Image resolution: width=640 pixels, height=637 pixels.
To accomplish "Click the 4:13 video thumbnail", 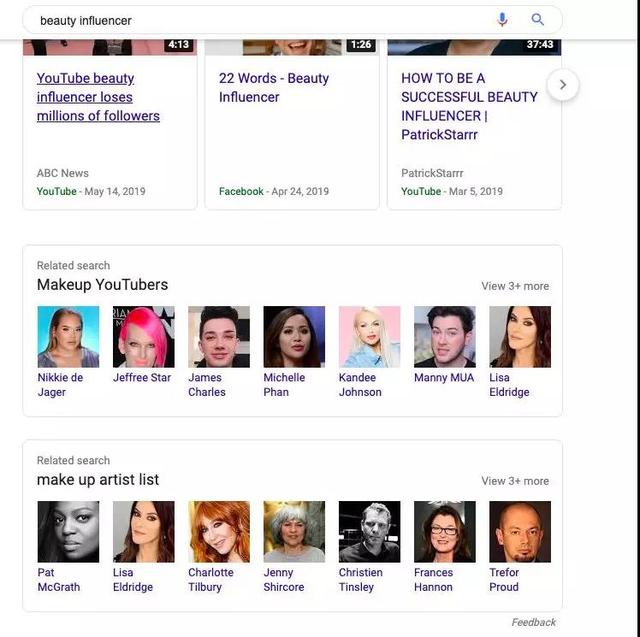I will tap(110, 47).
